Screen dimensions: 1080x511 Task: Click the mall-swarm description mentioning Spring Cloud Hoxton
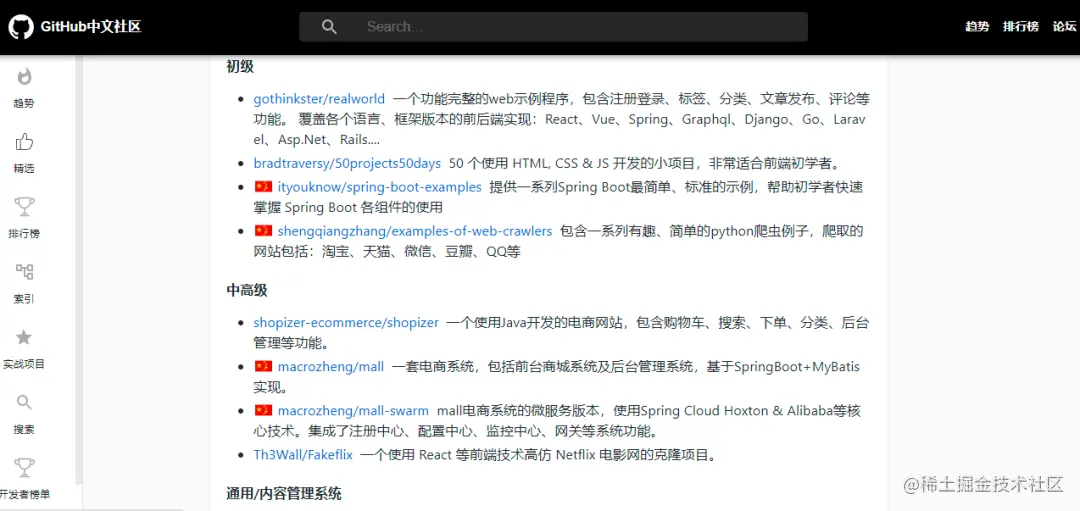[x=557, y=421]
